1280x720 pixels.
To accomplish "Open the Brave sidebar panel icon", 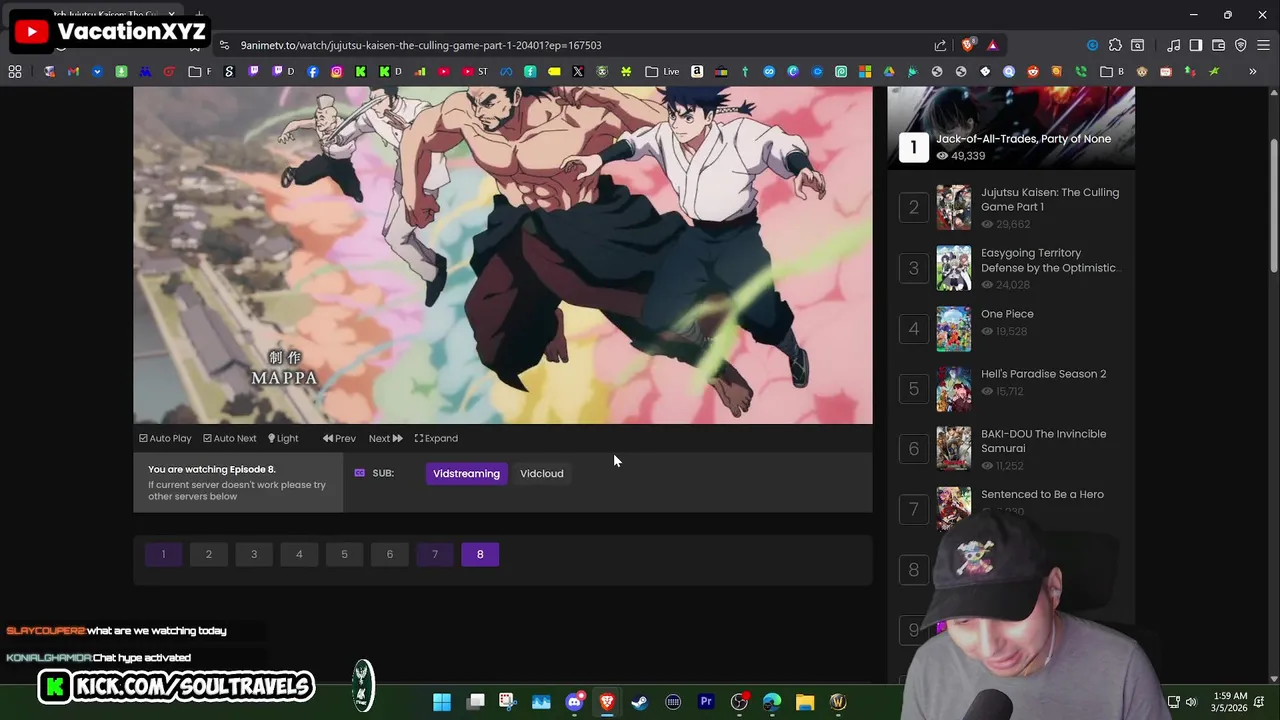I will [1196, 45].
